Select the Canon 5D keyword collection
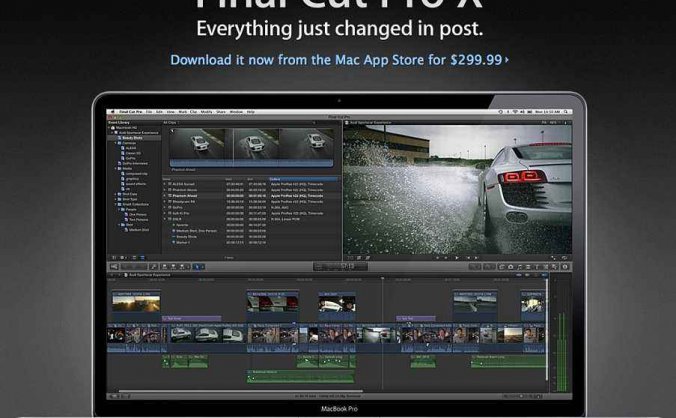This screenshot has width=676, height=418. coord(132,153)
